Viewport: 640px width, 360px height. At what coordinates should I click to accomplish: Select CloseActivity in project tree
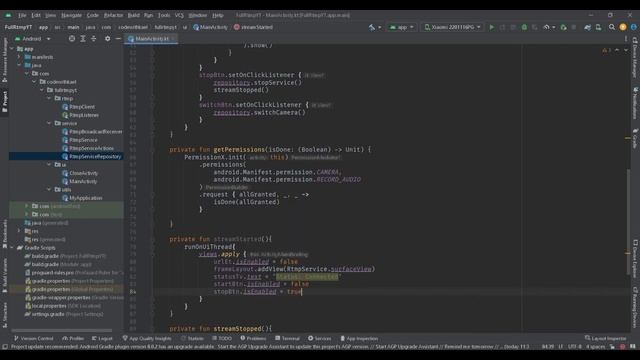[x=80, y=173]
